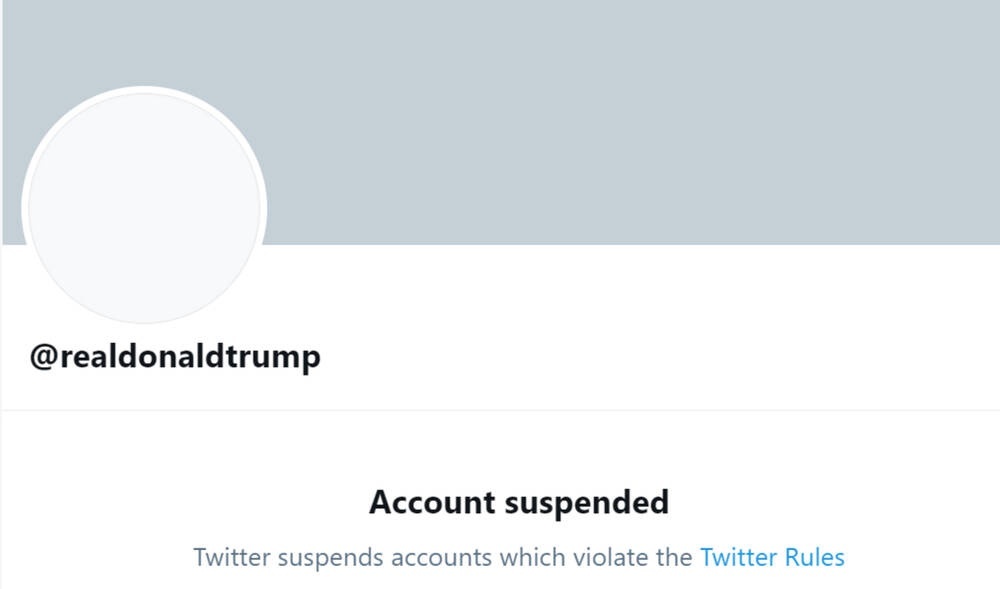Click the Account suspended heading
This screenshot has width=1000, height=589.
coord(520,502)
